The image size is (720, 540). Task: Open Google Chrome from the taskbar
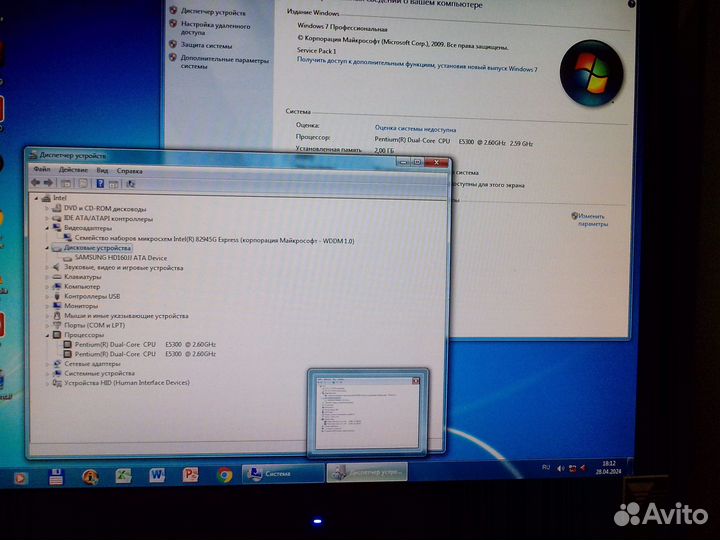(x=225, y=474)
